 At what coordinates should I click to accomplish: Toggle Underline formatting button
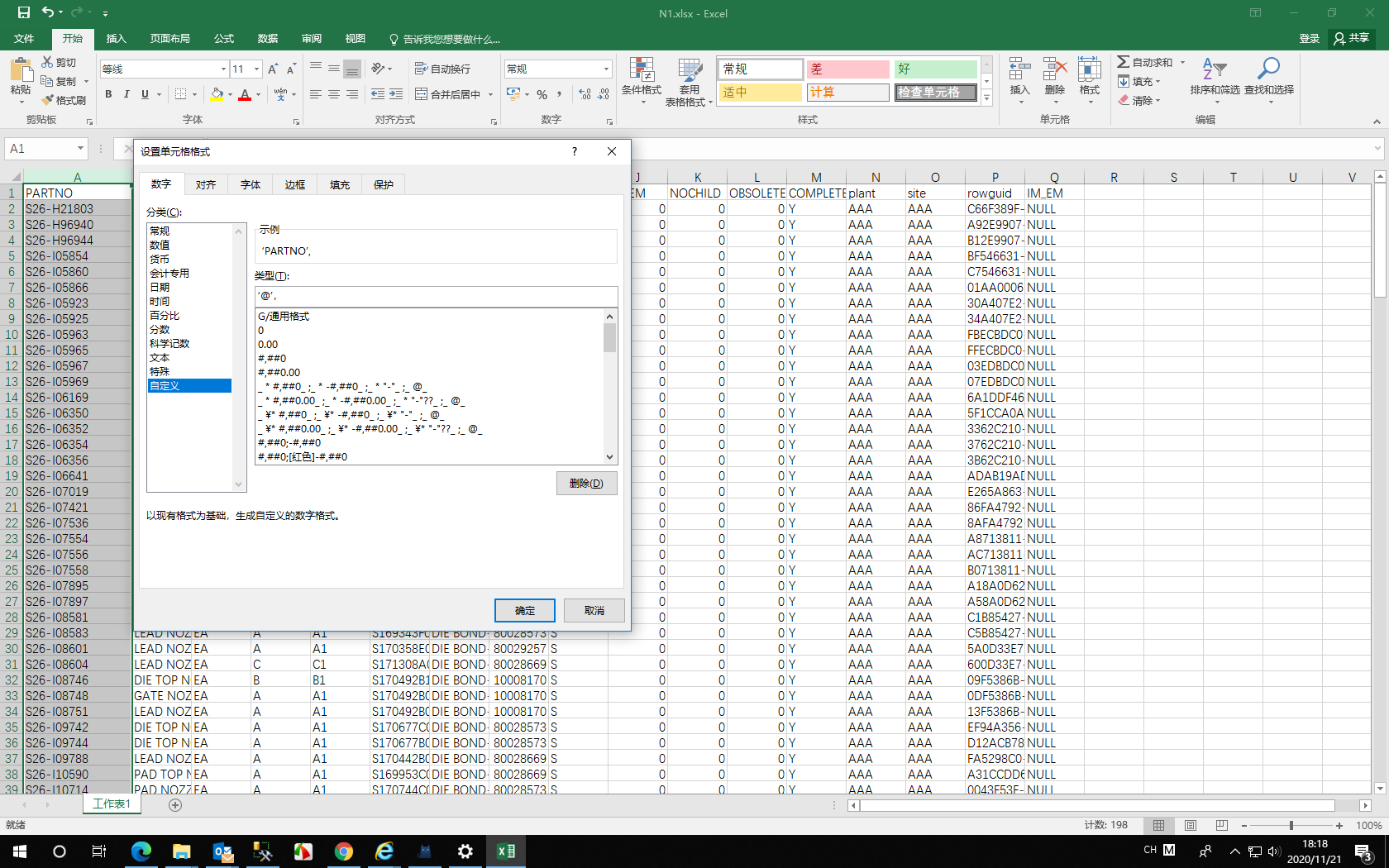[145, 94]
